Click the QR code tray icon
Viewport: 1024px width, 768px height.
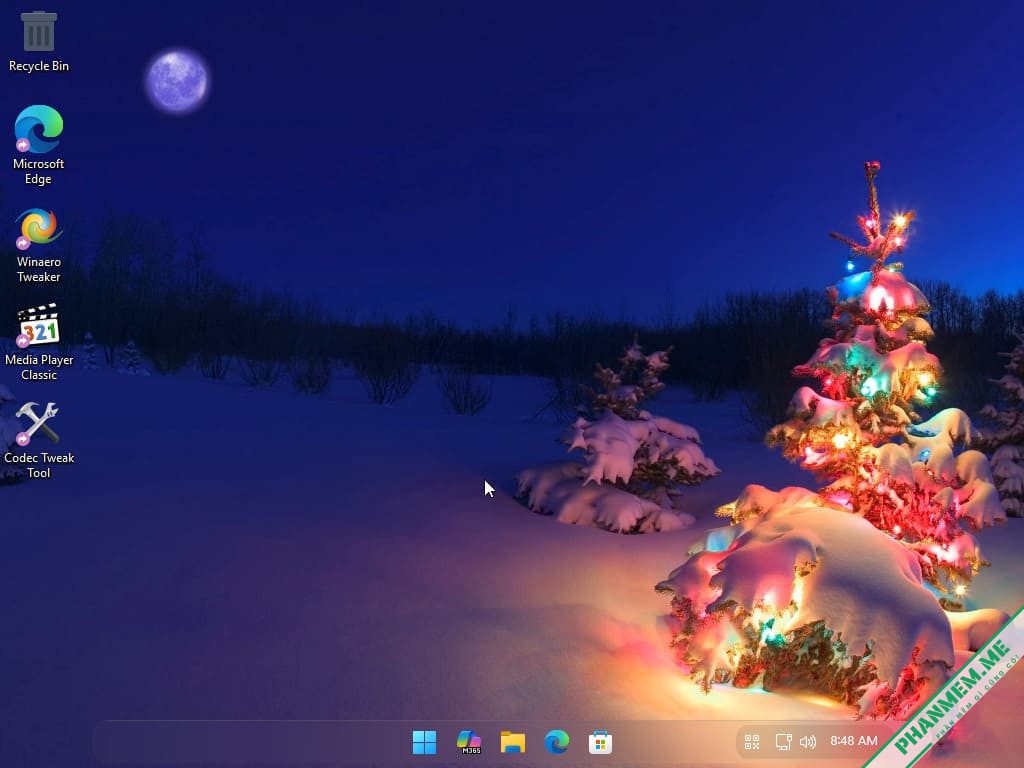click(752, 742)
